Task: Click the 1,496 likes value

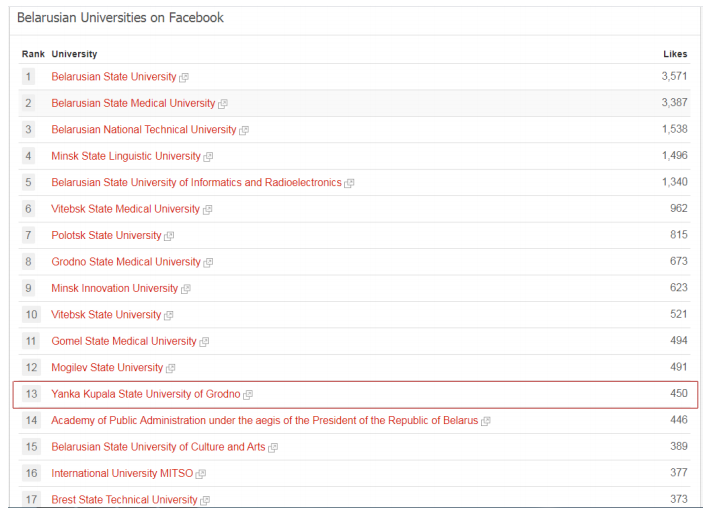Action: point(675,155)
